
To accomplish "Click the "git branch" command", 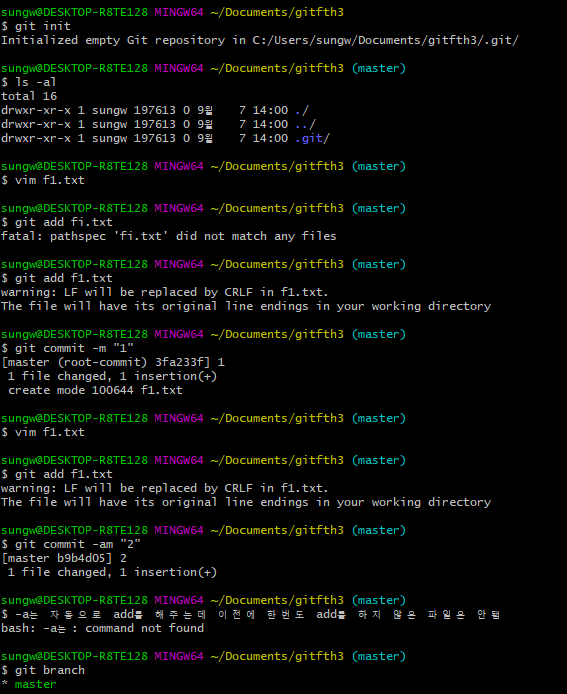I will point(43,671).
